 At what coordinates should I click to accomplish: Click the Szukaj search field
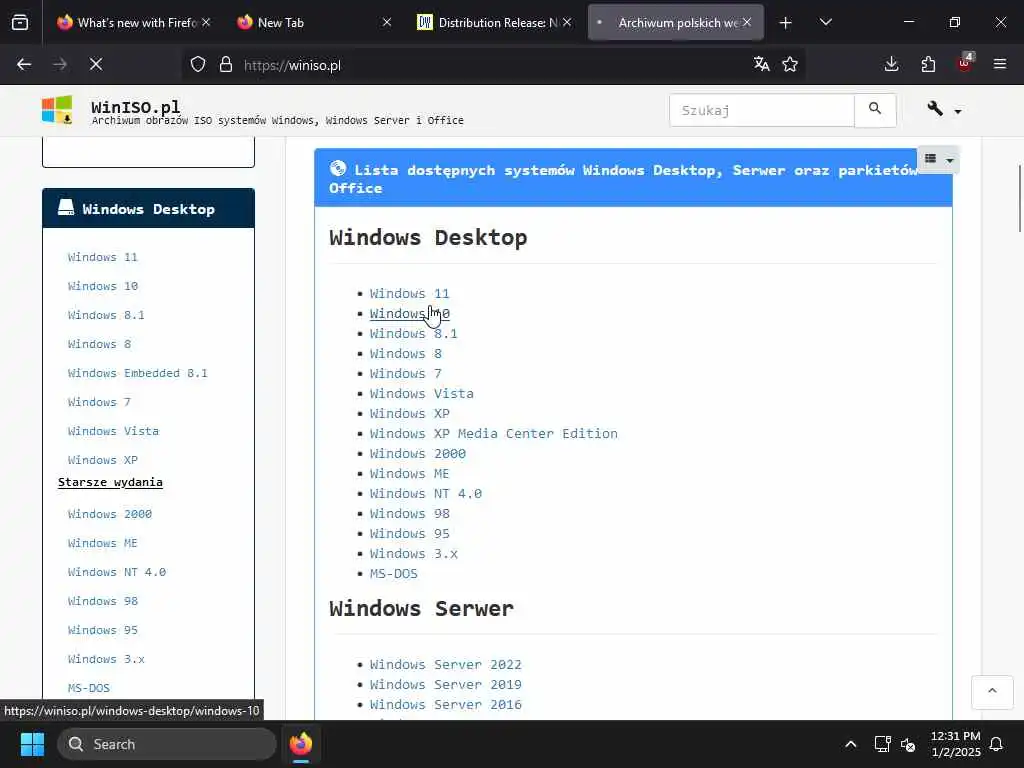pyautogui.click(x=761, y=110)
